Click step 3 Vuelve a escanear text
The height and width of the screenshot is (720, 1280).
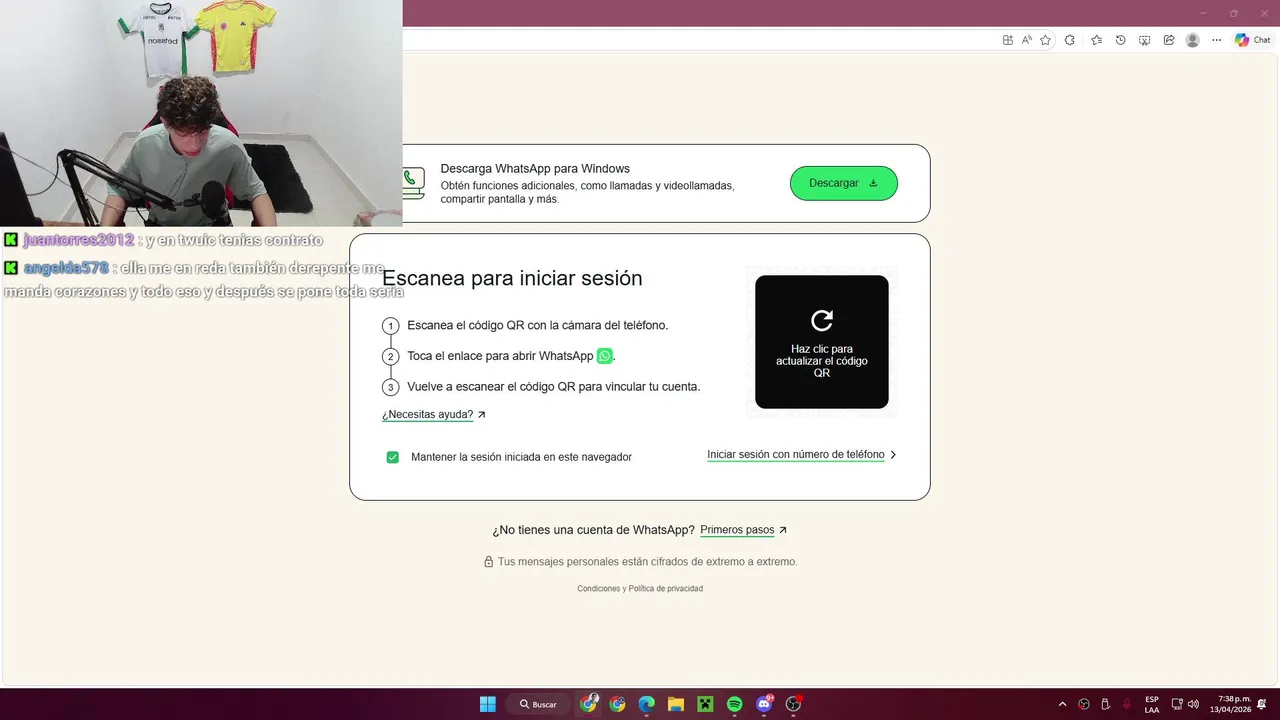554,387
